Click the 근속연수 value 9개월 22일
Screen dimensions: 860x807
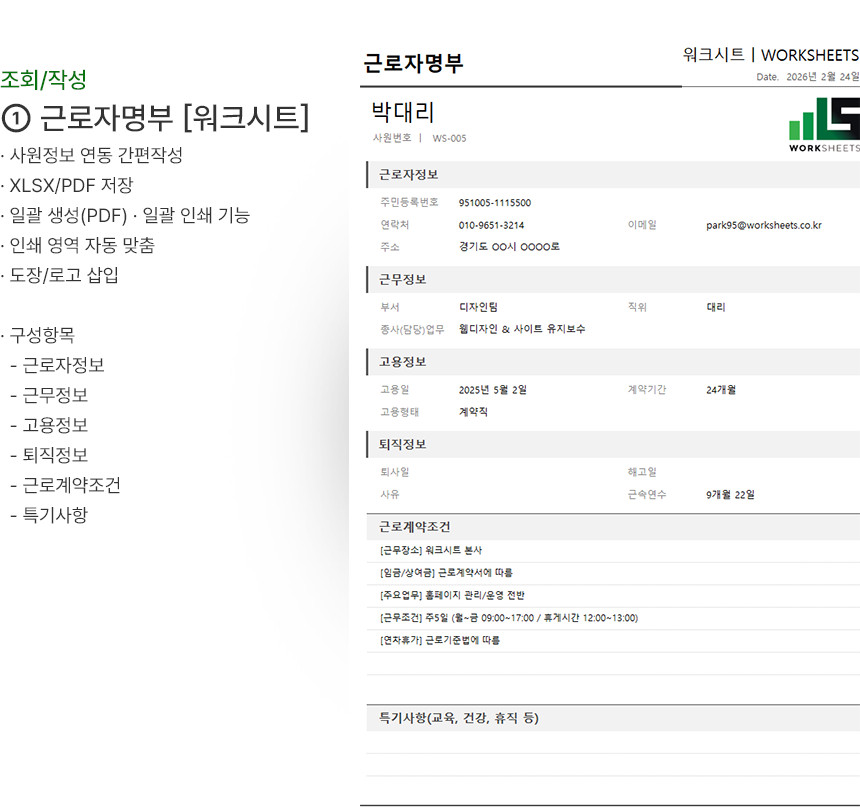click(730, 495)
